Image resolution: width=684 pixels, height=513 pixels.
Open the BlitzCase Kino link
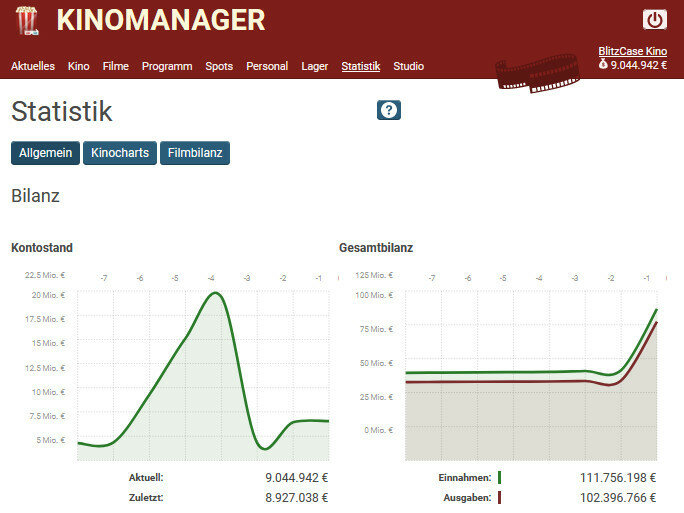pyautogui.click(x=633, y=51)
